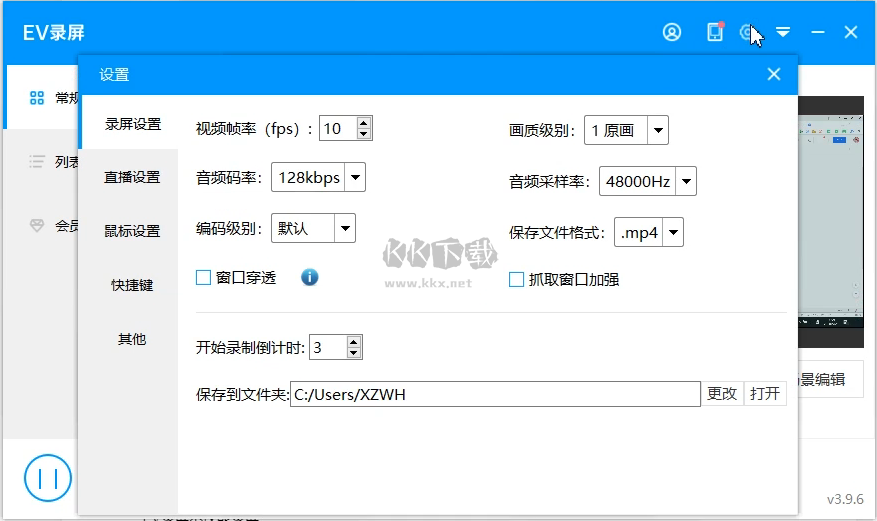Click the 更改 folder button

[x=722, y=394]
